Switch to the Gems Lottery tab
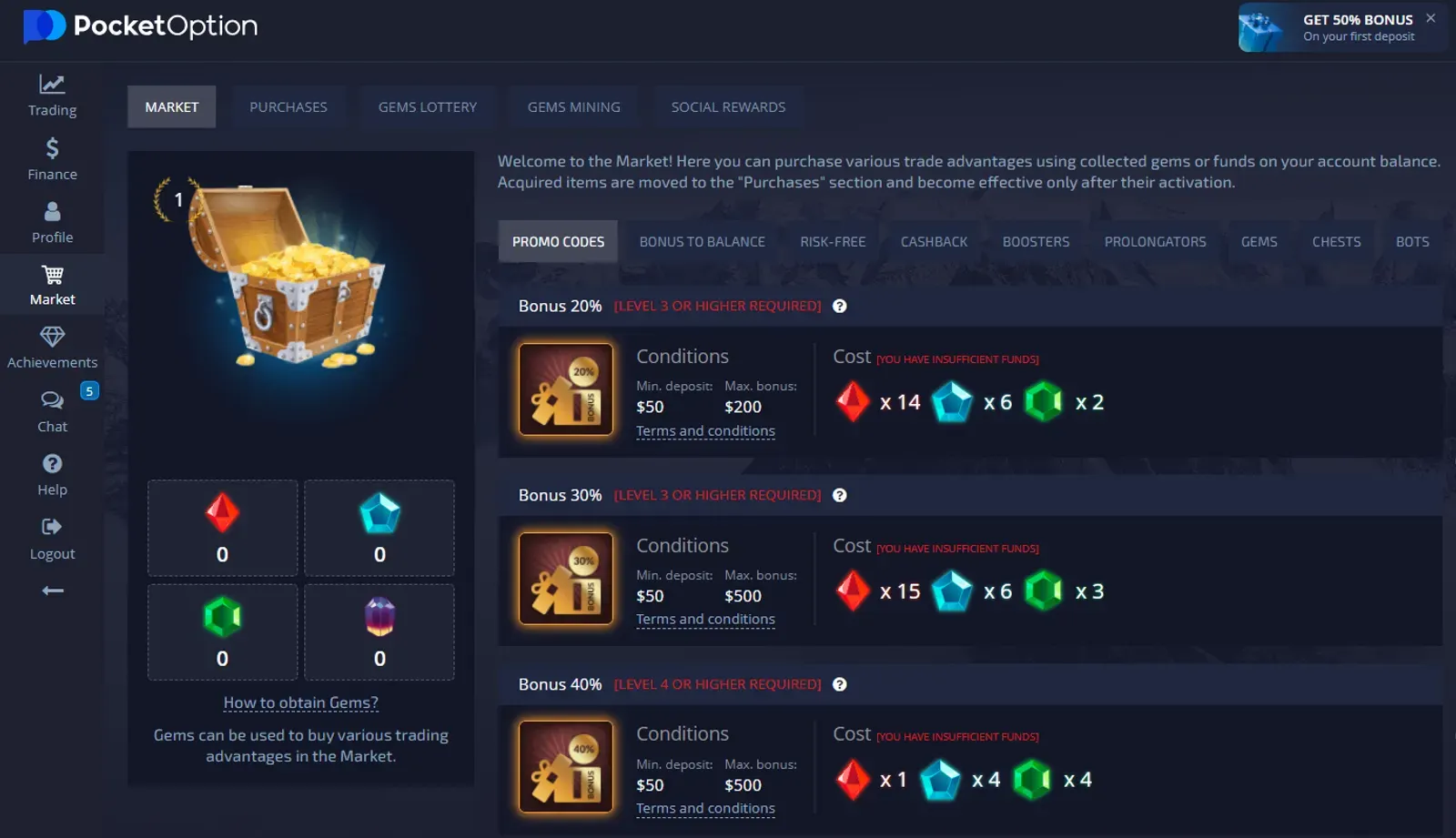1456x838 pixels. (428, 106)
